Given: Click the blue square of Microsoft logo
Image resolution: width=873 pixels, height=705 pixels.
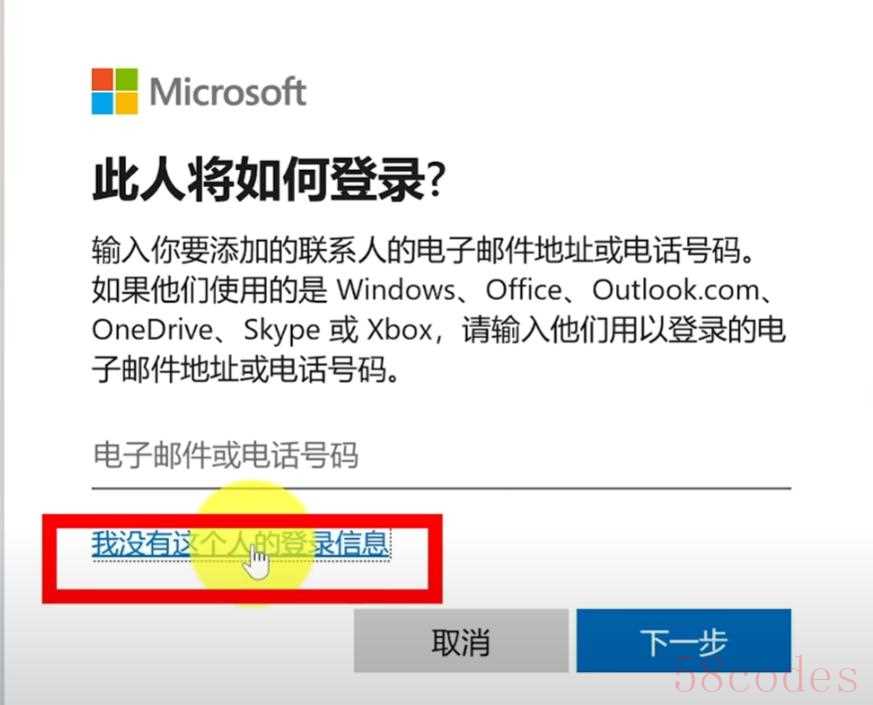Looking at the screenshot, I should [x=102, y=103].
